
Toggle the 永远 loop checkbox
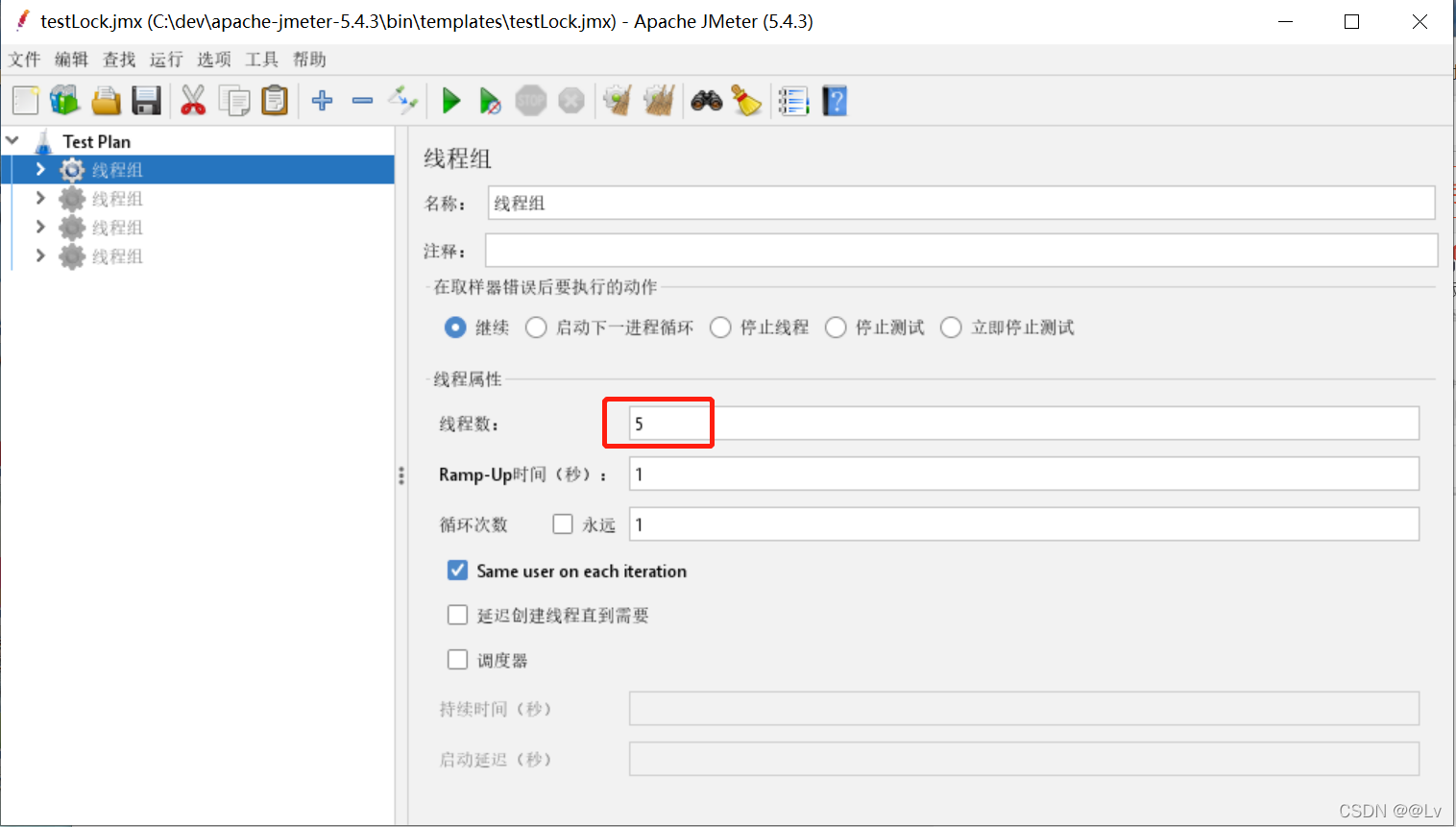point(563,523)
